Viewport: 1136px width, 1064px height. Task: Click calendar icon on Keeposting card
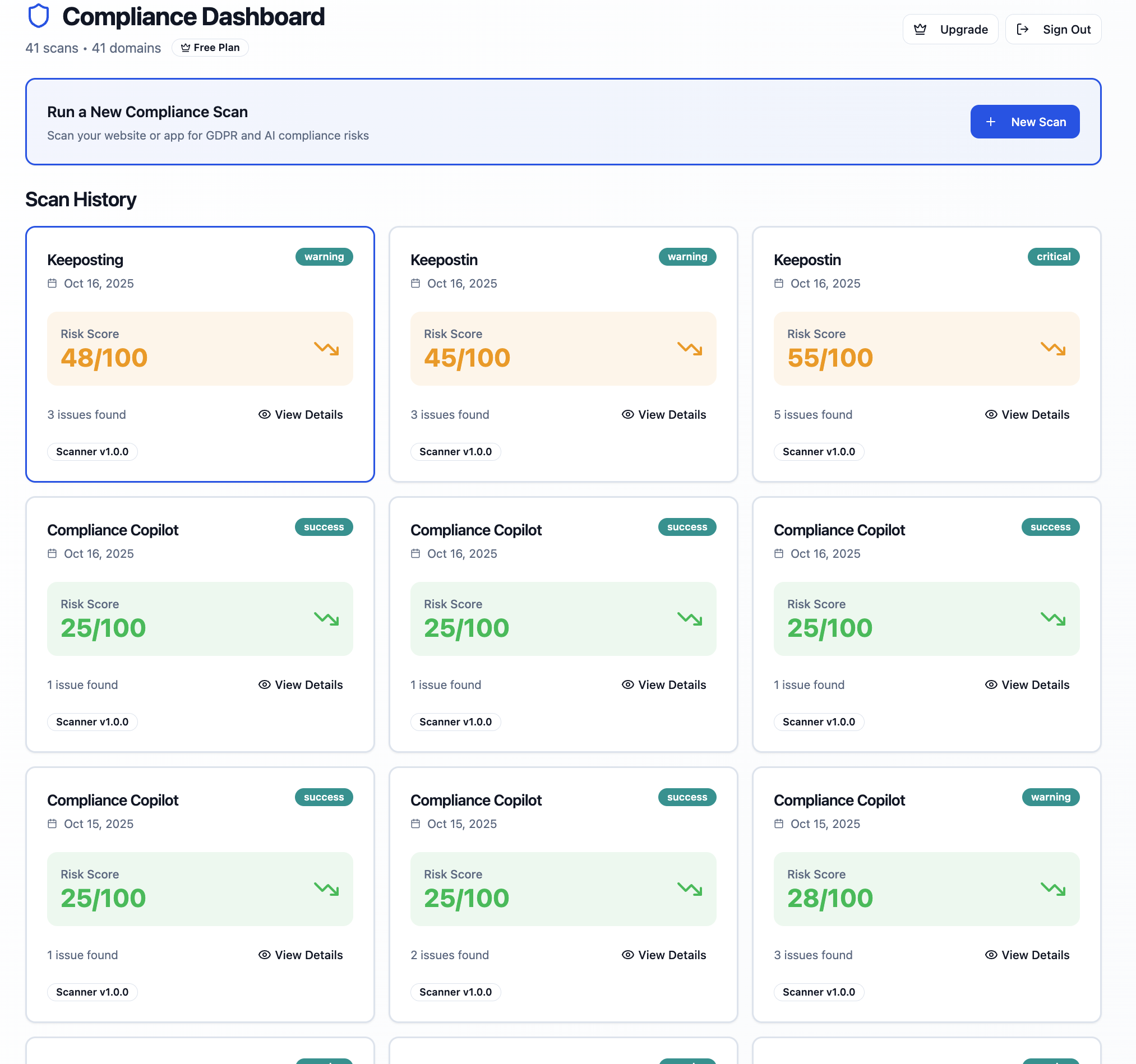pos(52,284)
